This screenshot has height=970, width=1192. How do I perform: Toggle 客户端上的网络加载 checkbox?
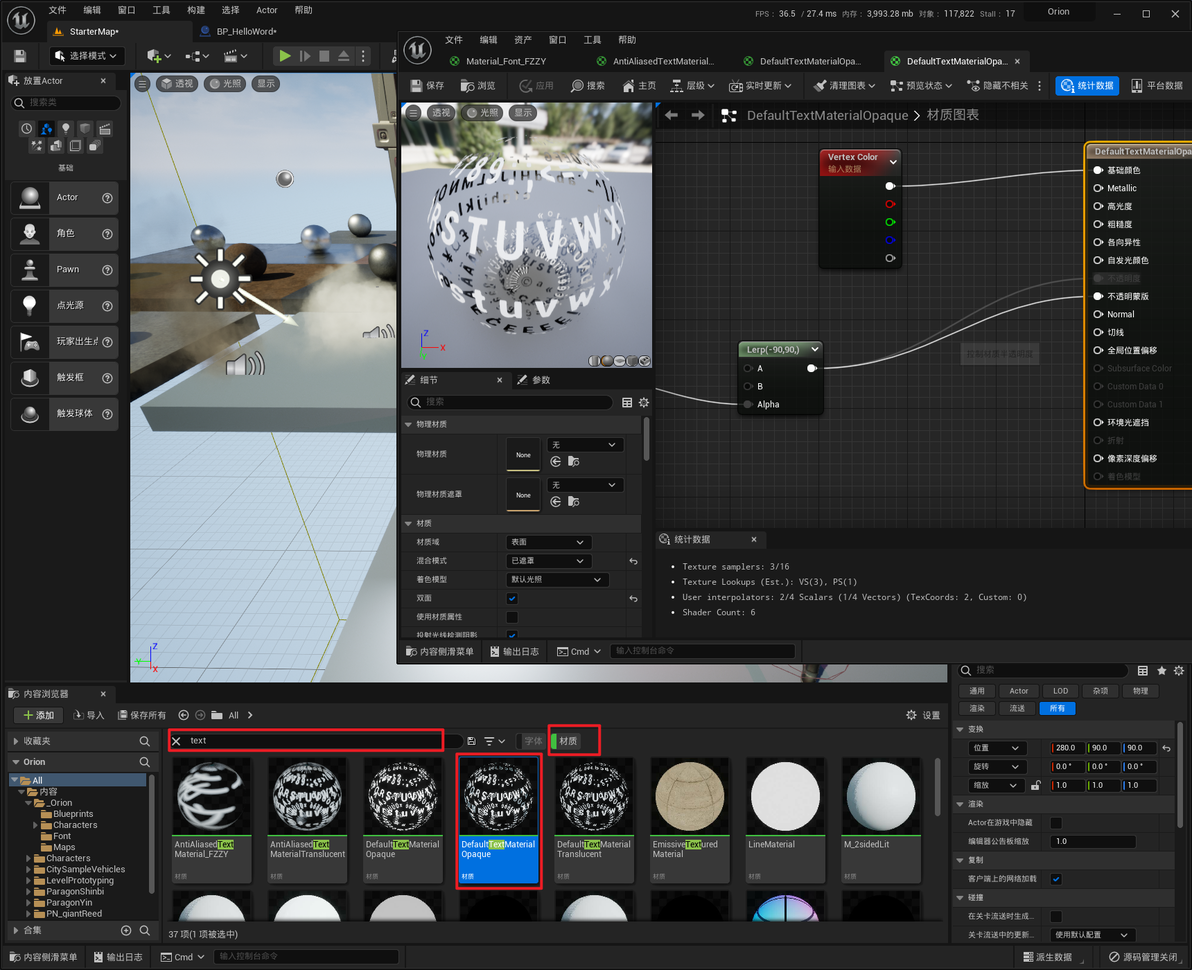pyautogui.click(x=1056, y=879)
